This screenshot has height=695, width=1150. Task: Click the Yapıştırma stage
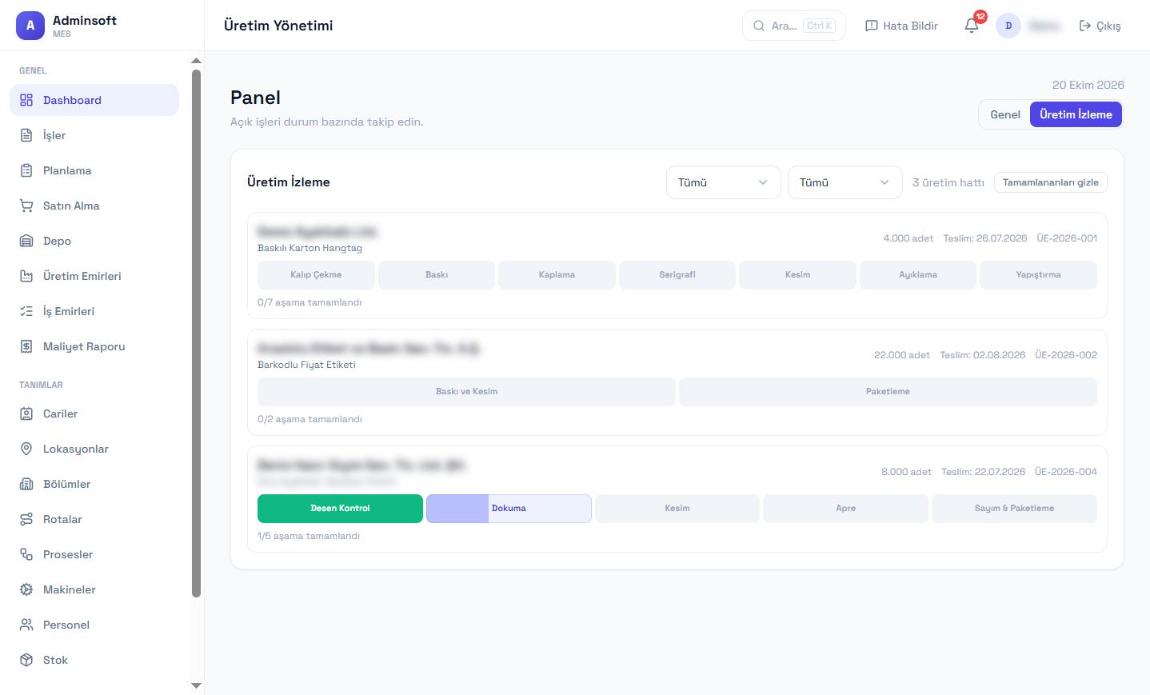point(1039,275)
